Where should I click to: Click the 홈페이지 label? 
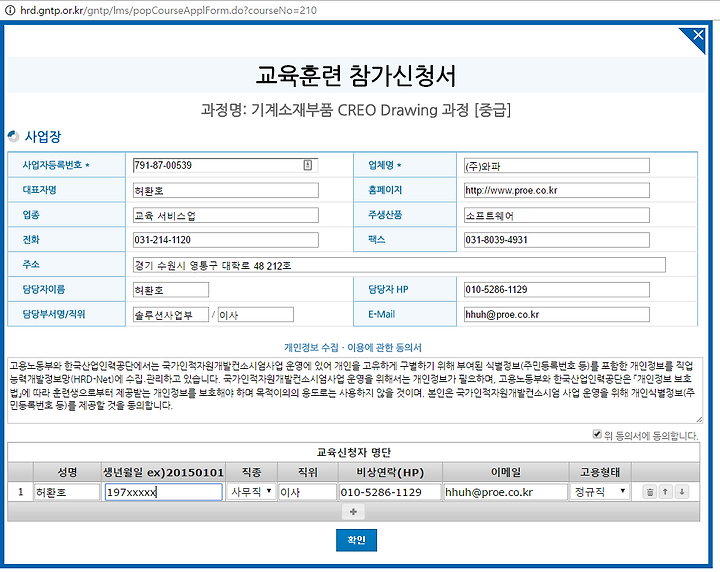point(385,190)
